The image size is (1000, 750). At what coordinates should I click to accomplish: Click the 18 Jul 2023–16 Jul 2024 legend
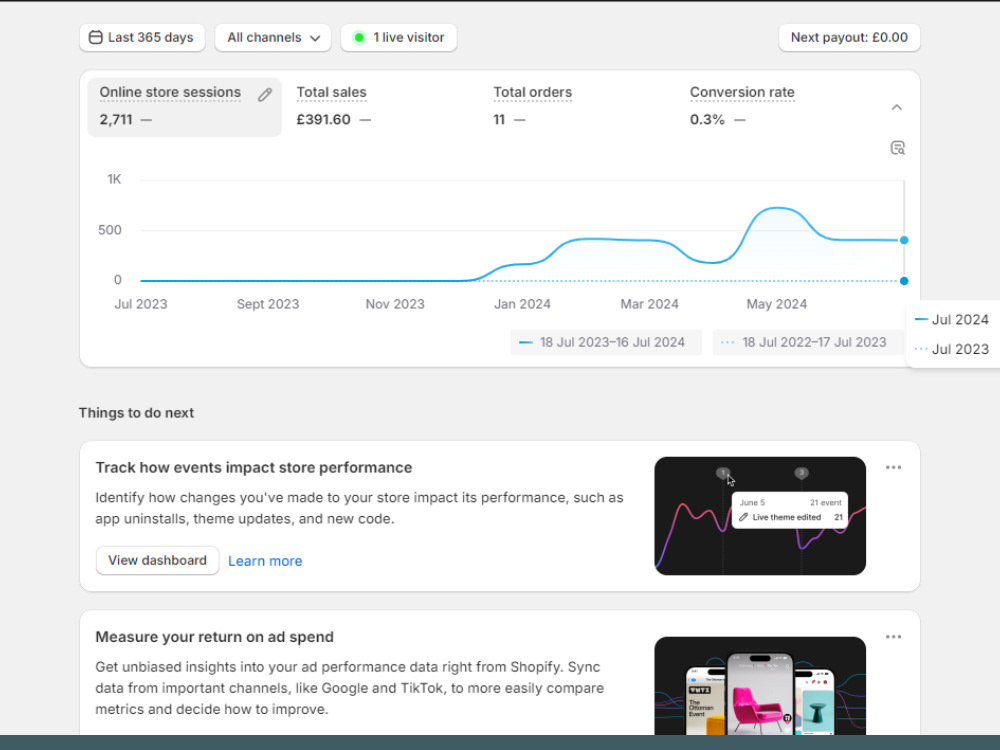click(x=606, y=342)
